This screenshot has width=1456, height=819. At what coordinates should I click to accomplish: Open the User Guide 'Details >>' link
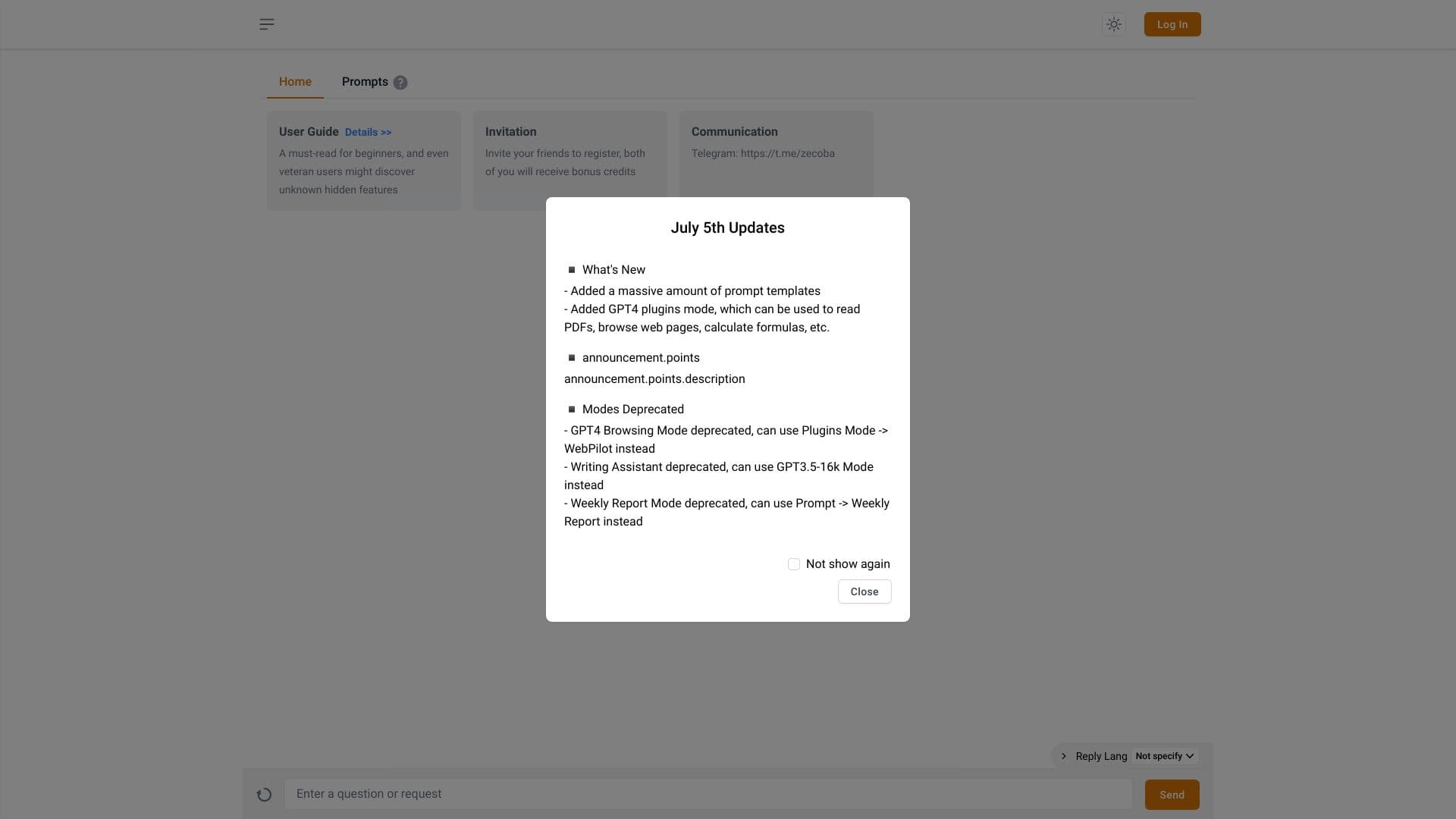pyautogui.click(x=369, y=132)
